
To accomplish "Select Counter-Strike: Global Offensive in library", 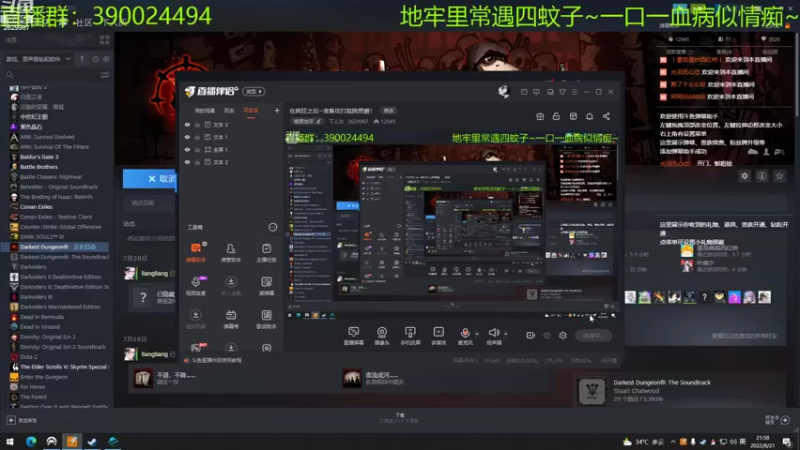I will pyautogui.click(x=61, y=227).
